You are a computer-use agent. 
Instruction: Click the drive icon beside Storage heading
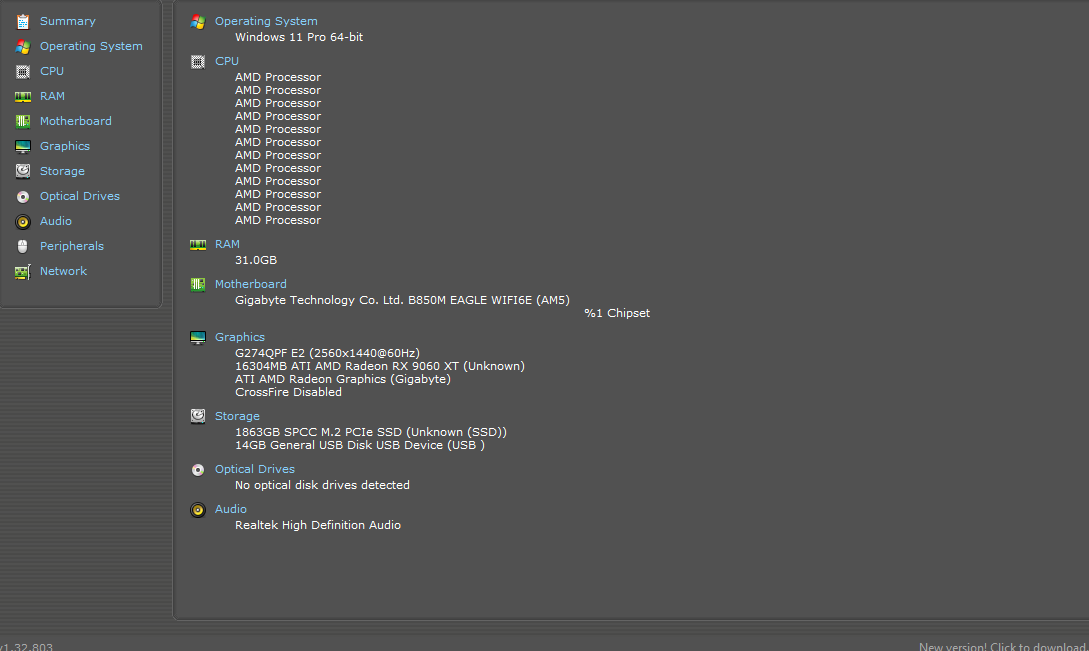(198, 416)
